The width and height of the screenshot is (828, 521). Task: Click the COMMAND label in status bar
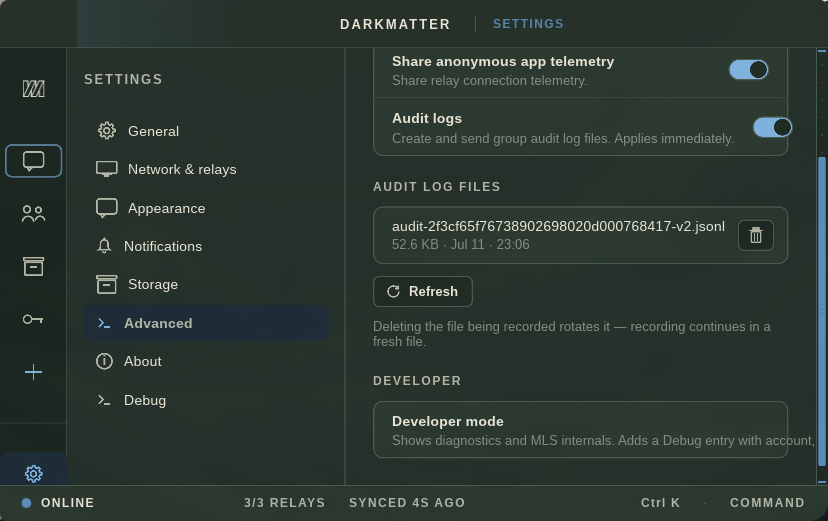coord(767,503)
